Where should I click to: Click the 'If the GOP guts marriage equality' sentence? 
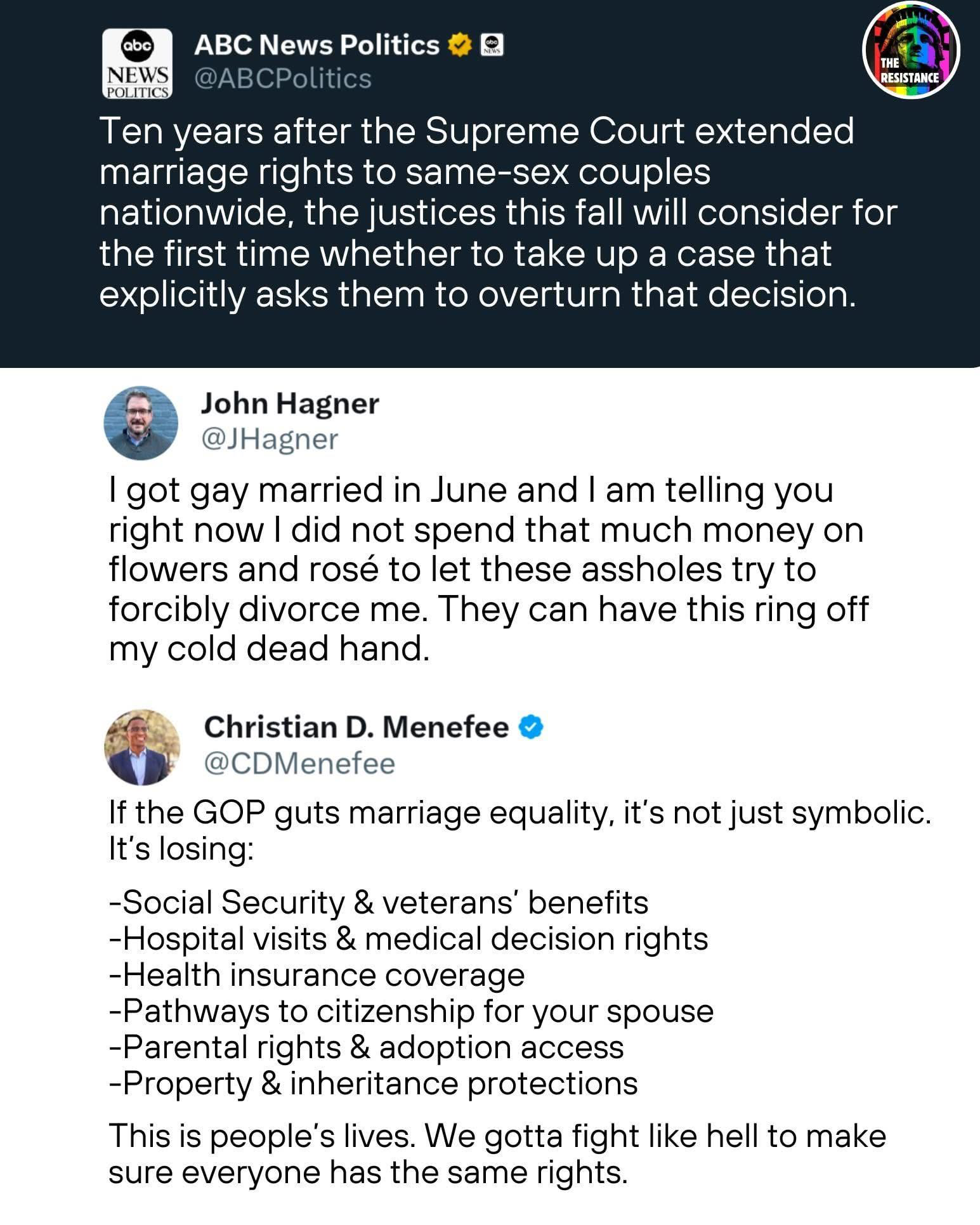(519, 813)
